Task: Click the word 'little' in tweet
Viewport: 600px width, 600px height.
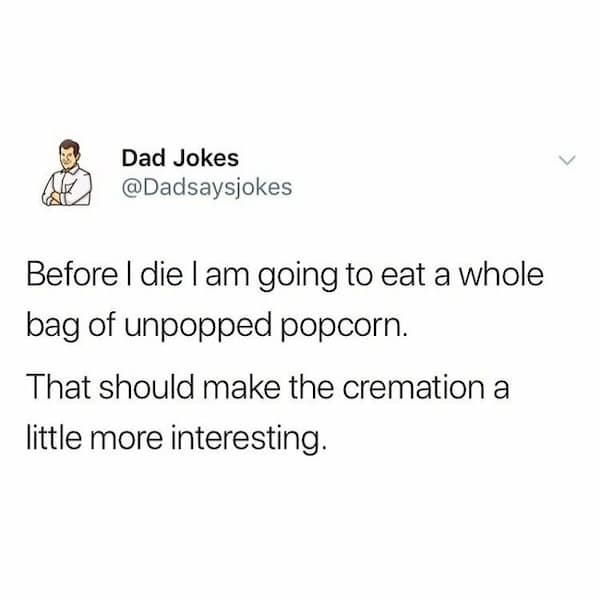Action: 54,438
